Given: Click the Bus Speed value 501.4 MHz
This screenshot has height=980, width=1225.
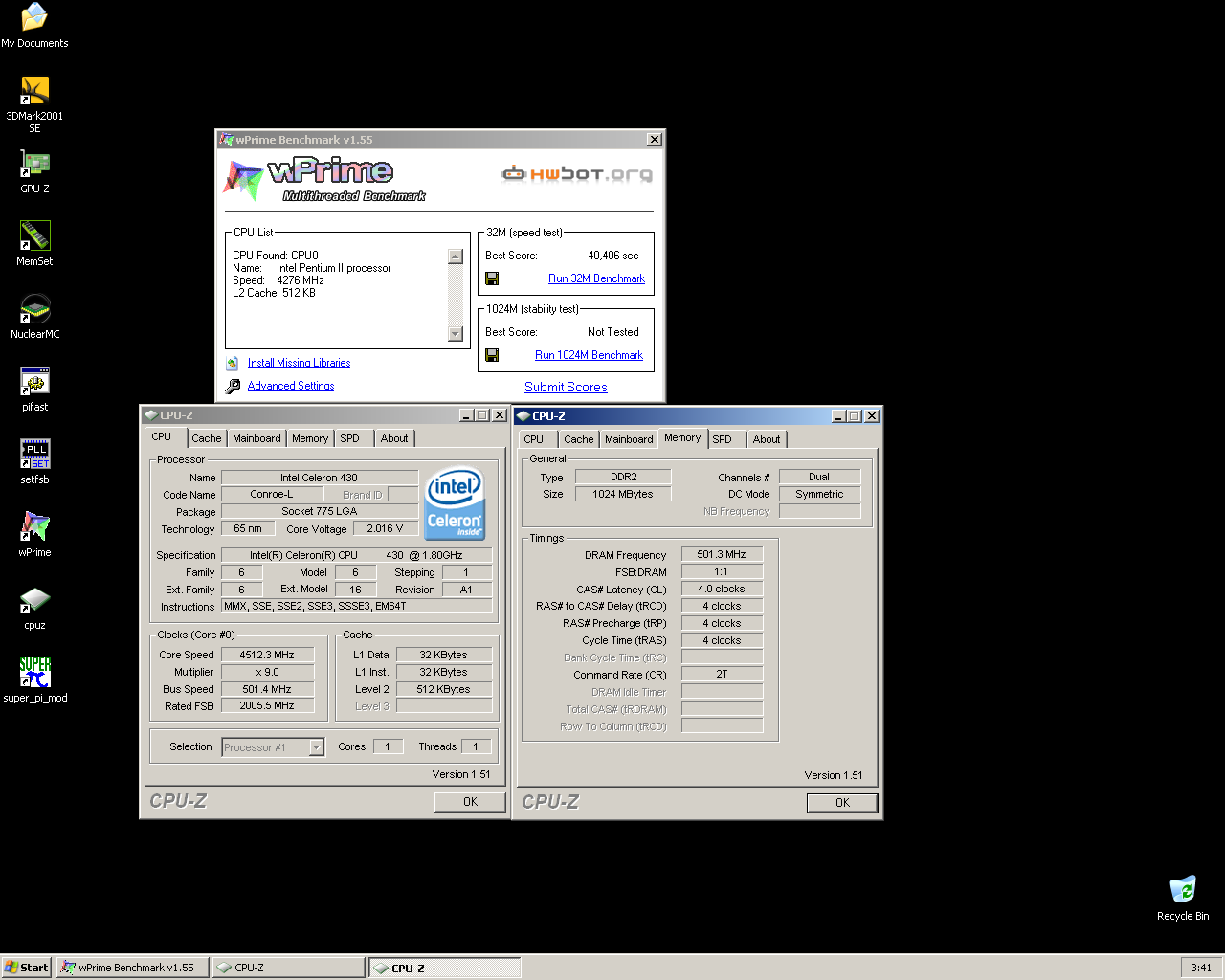Looking at the screenshot, I should (267, 689).
